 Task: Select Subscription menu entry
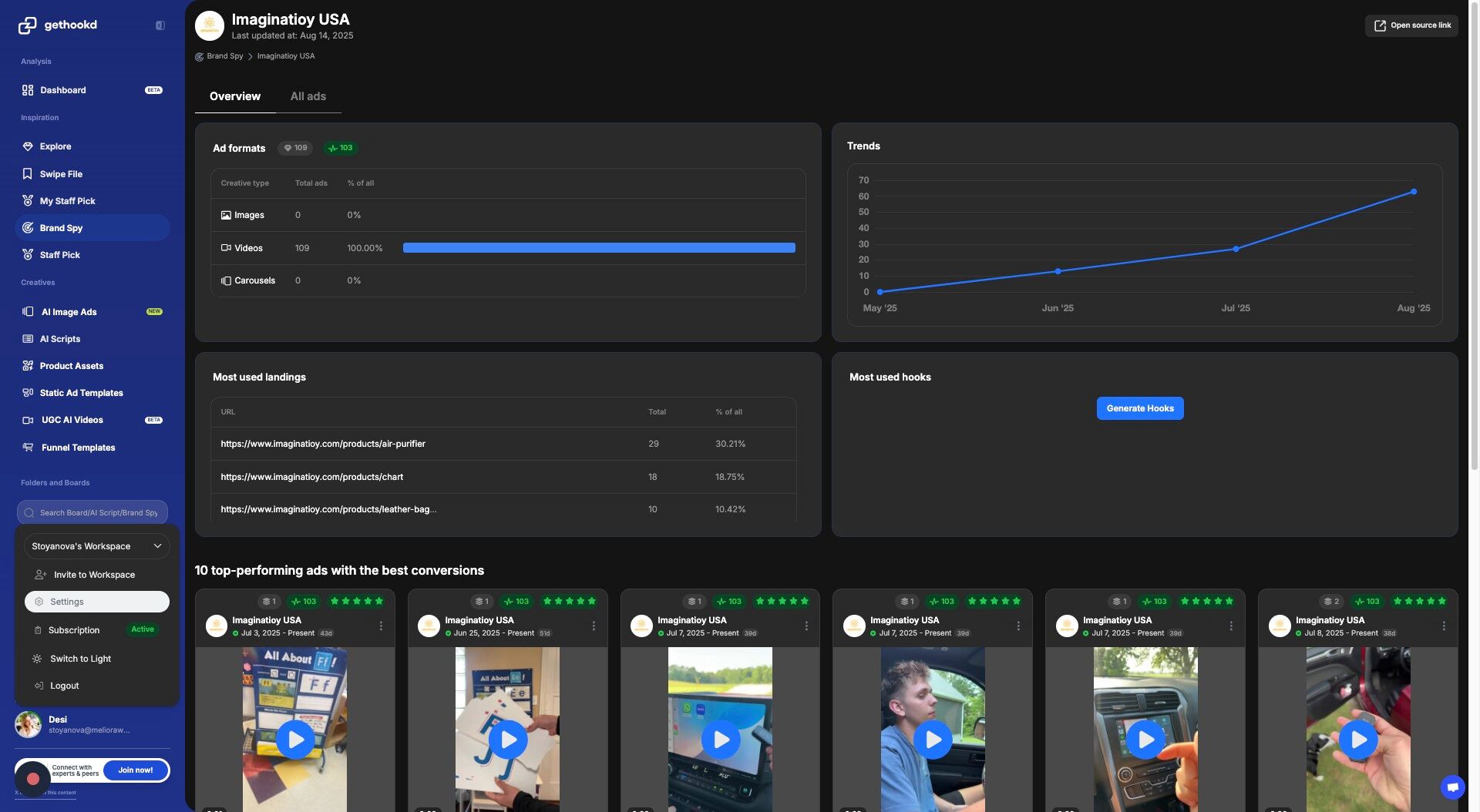pyautogui.click(x=96, y=630)
